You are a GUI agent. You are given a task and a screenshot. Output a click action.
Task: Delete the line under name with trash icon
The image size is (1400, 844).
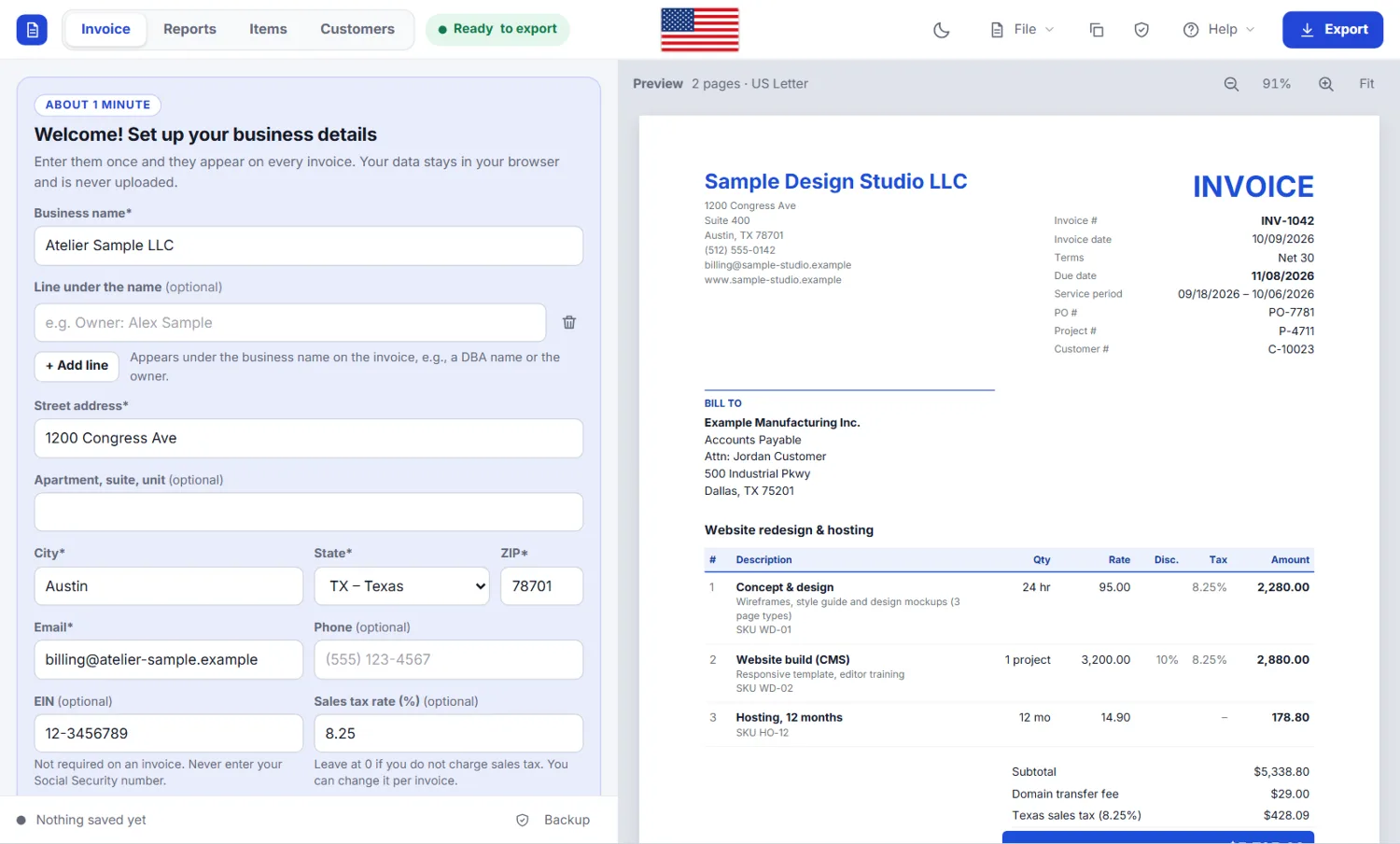tap(569, 322)
